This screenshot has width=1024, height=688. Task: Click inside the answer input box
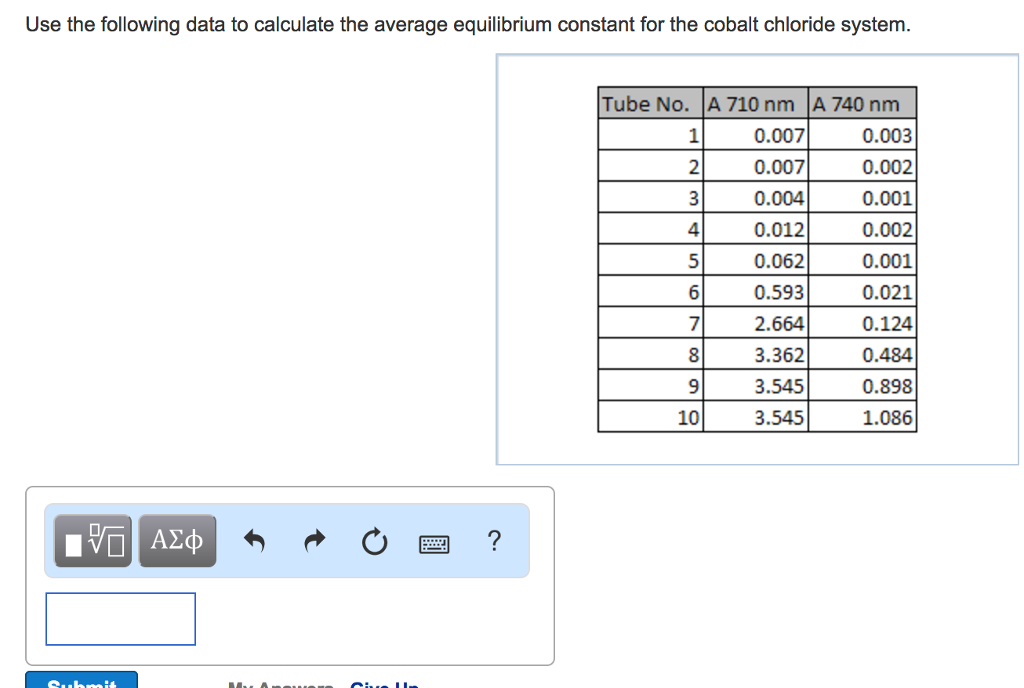[120, 618]
